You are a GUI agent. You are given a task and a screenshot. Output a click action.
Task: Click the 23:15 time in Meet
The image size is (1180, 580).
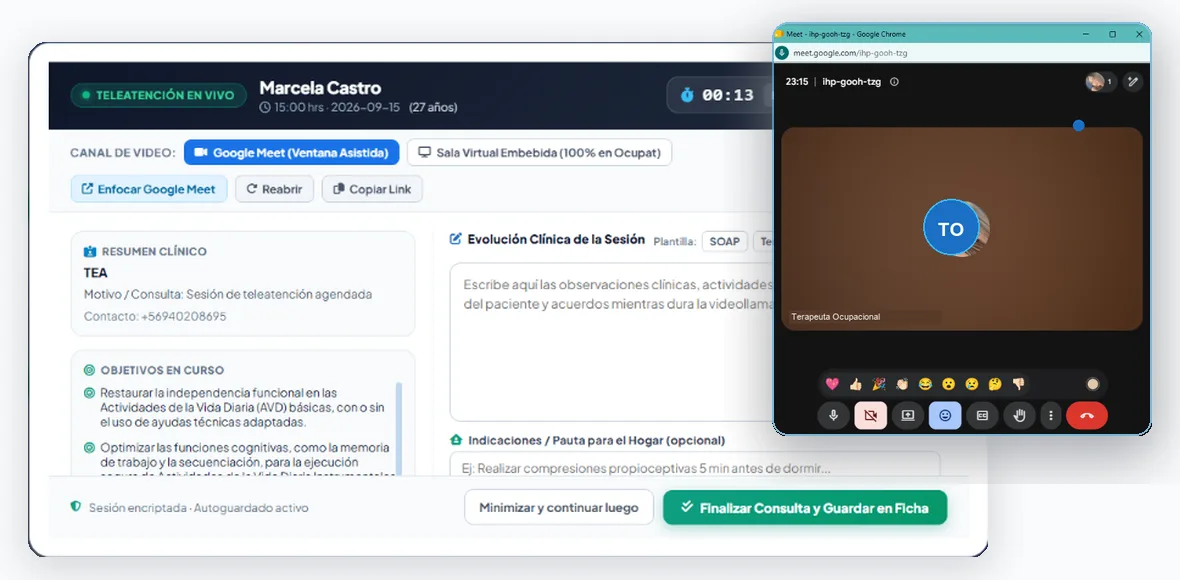coord(797,82)
